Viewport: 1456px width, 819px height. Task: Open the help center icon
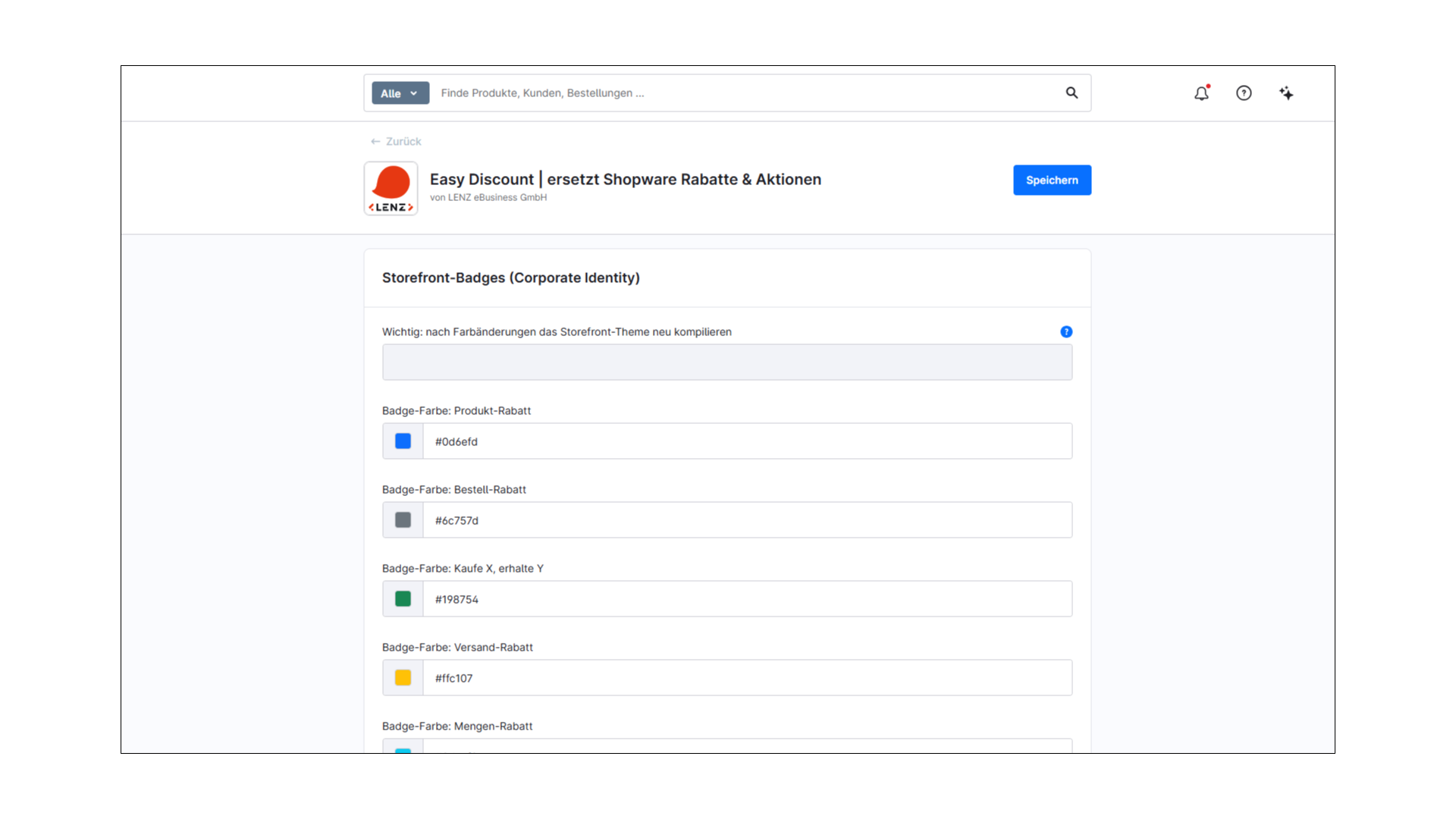(1244, 93)
